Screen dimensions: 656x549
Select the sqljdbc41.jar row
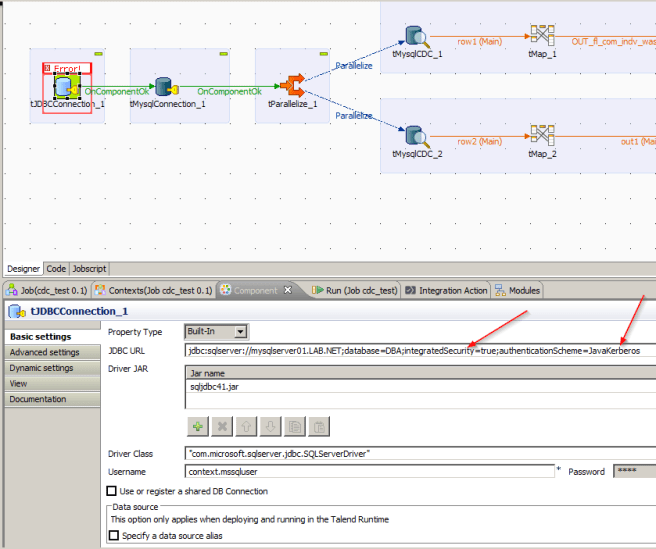pyautogui.click(x=421, y=387)
